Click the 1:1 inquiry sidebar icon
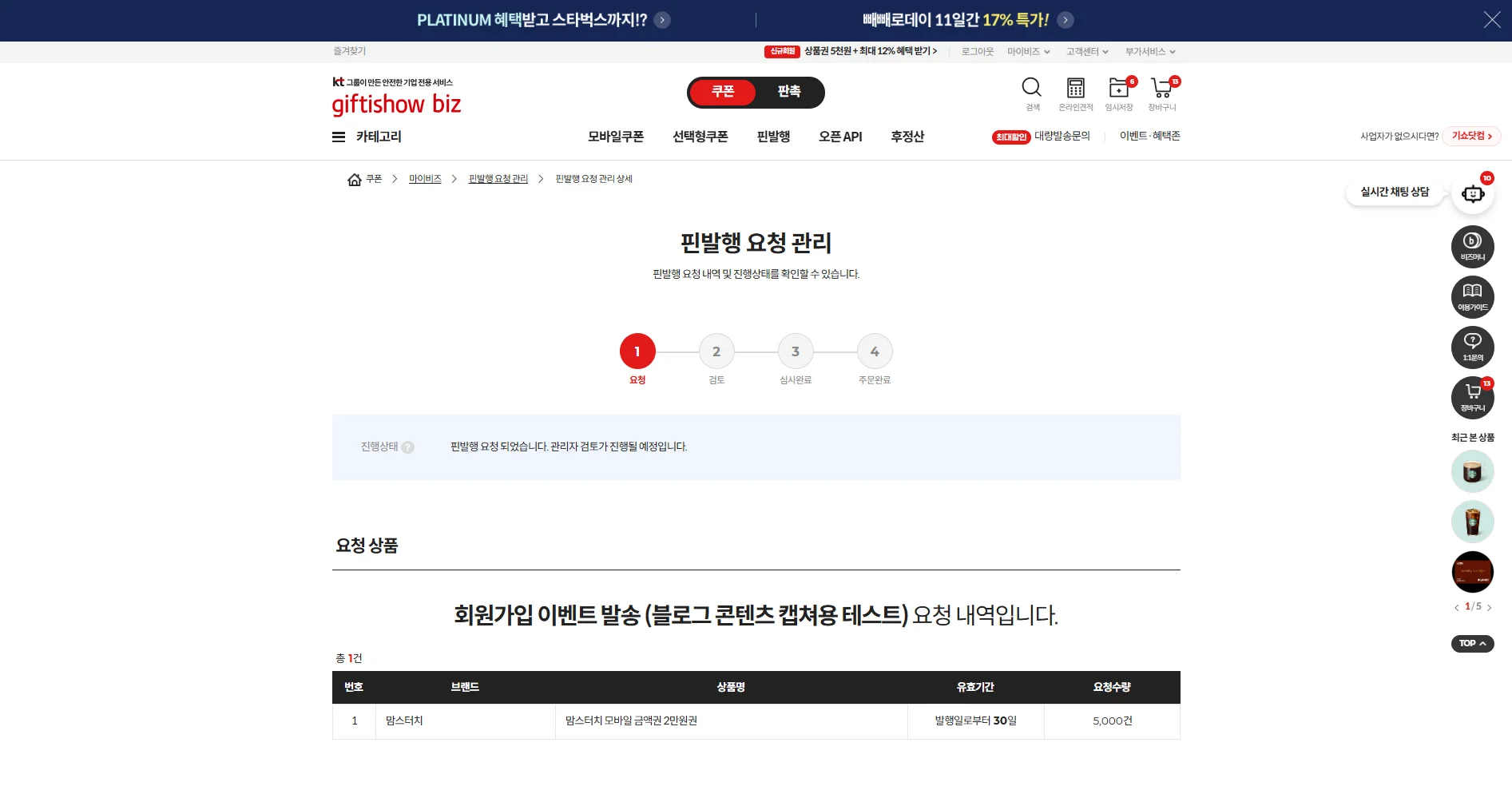This screenshot has height=802, width=1512. tap(1472, 347)
